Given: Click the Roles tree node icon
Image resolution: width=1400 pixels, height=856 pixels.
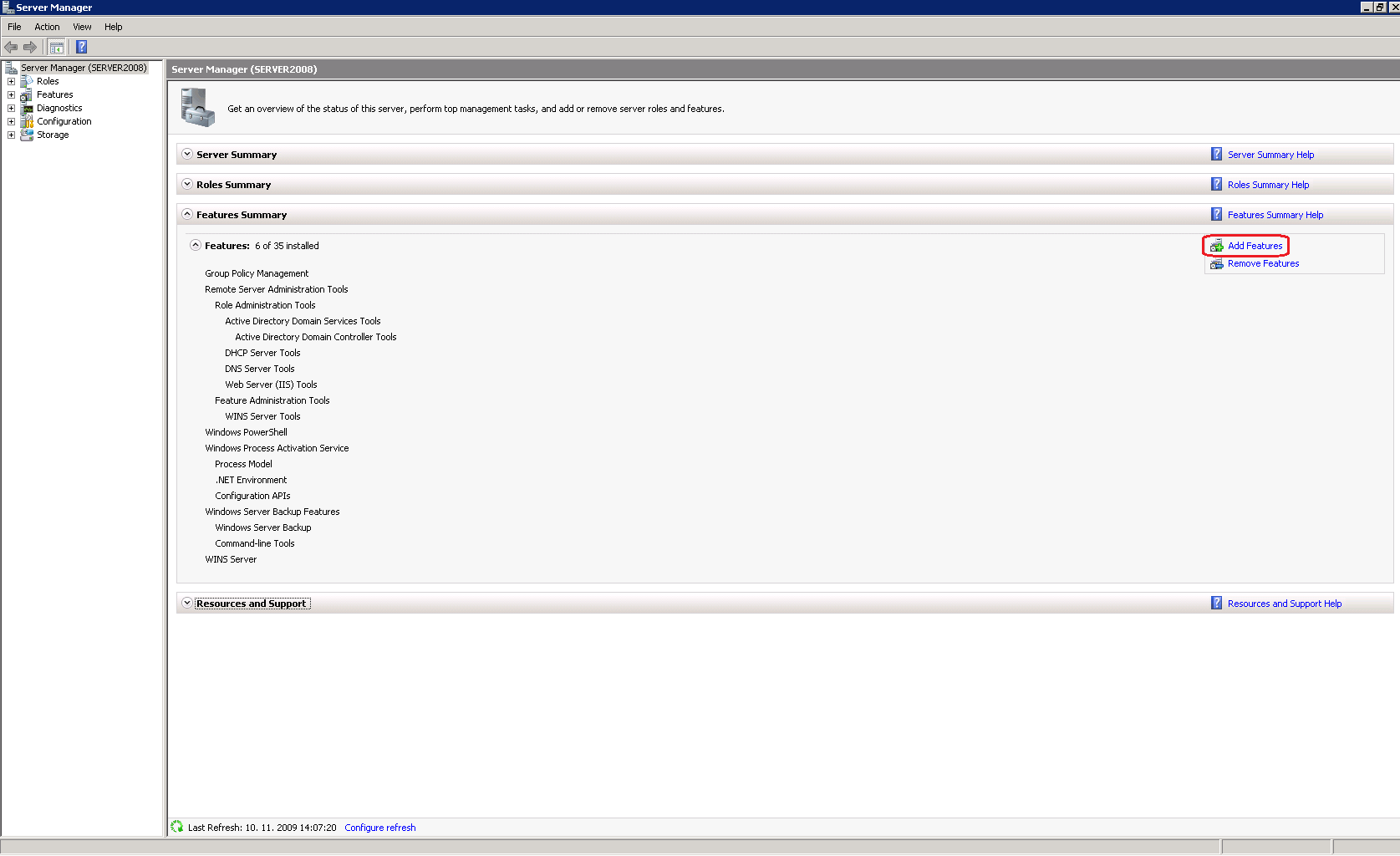Looking at the screenshot, I should click(x=27, y=81).
